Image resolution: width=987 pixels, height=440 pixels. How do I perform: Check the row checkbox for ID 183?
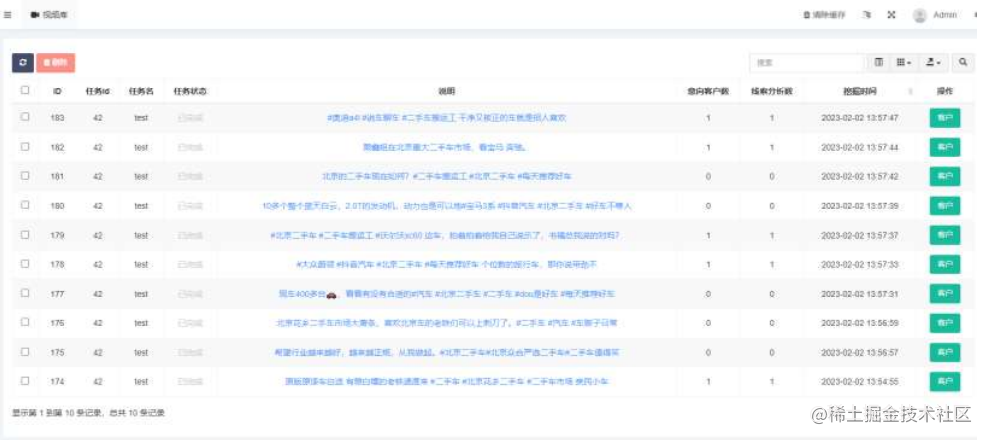pyautogui.click(x=25, y=117)
